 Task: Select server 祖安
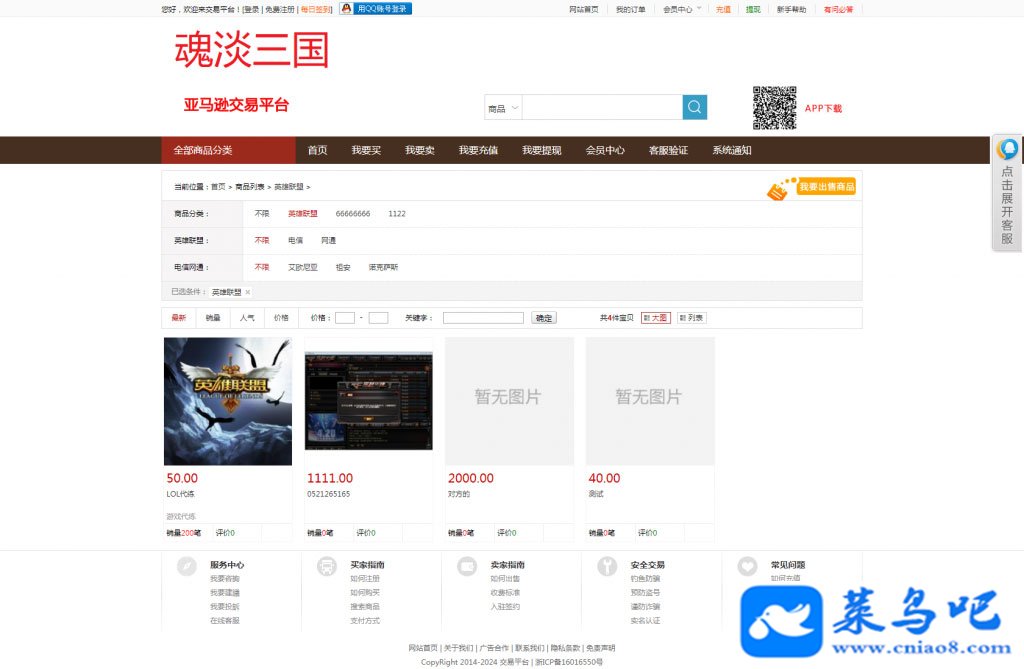(x=343, y=267)
